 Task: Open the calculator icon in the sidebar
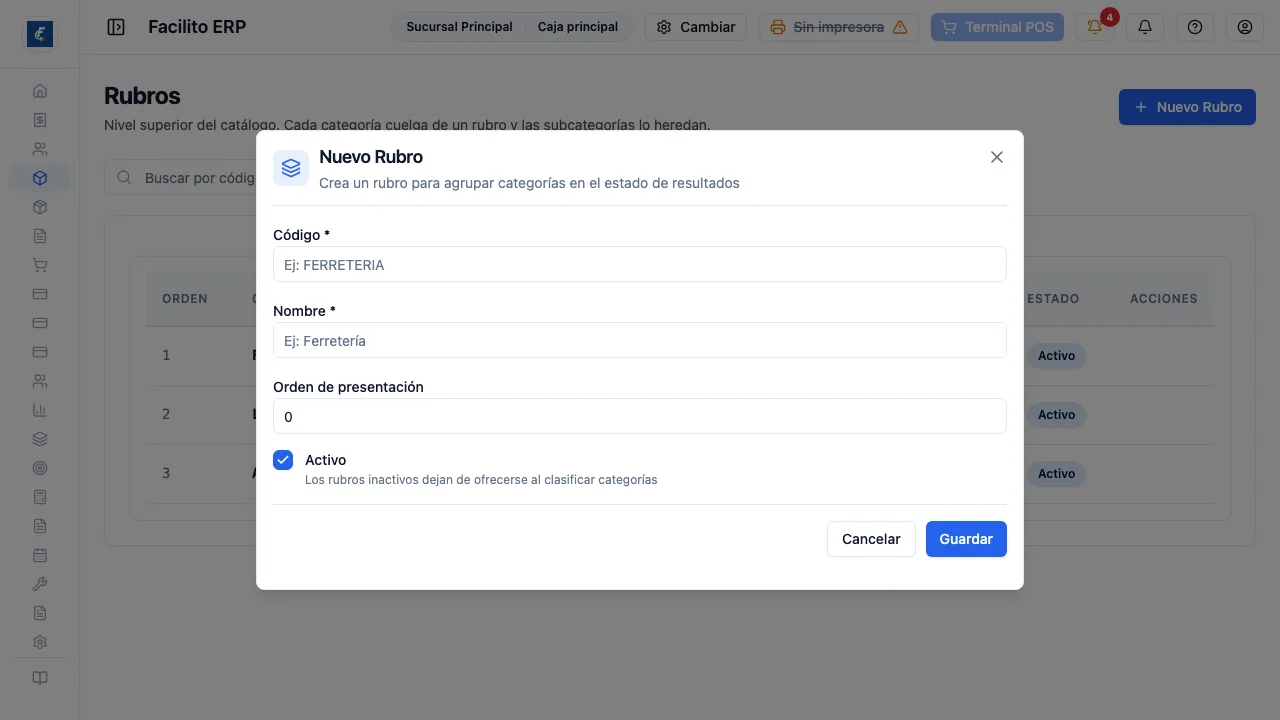coord(40,497)
